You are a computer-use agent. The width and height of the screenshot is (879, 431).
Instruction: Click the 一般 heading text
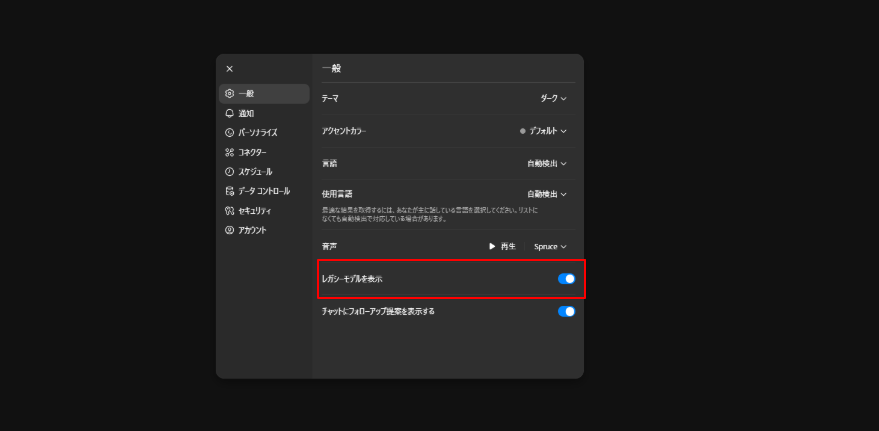click(331, 68)
